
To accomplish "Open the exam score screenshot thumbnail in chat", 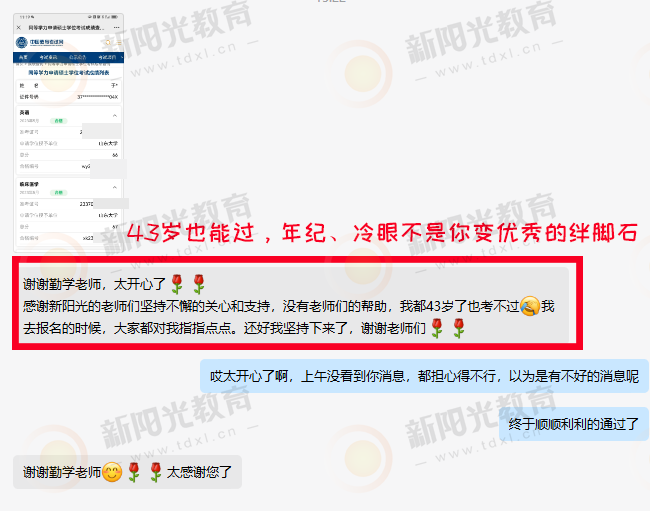I will tap(69, 133).
